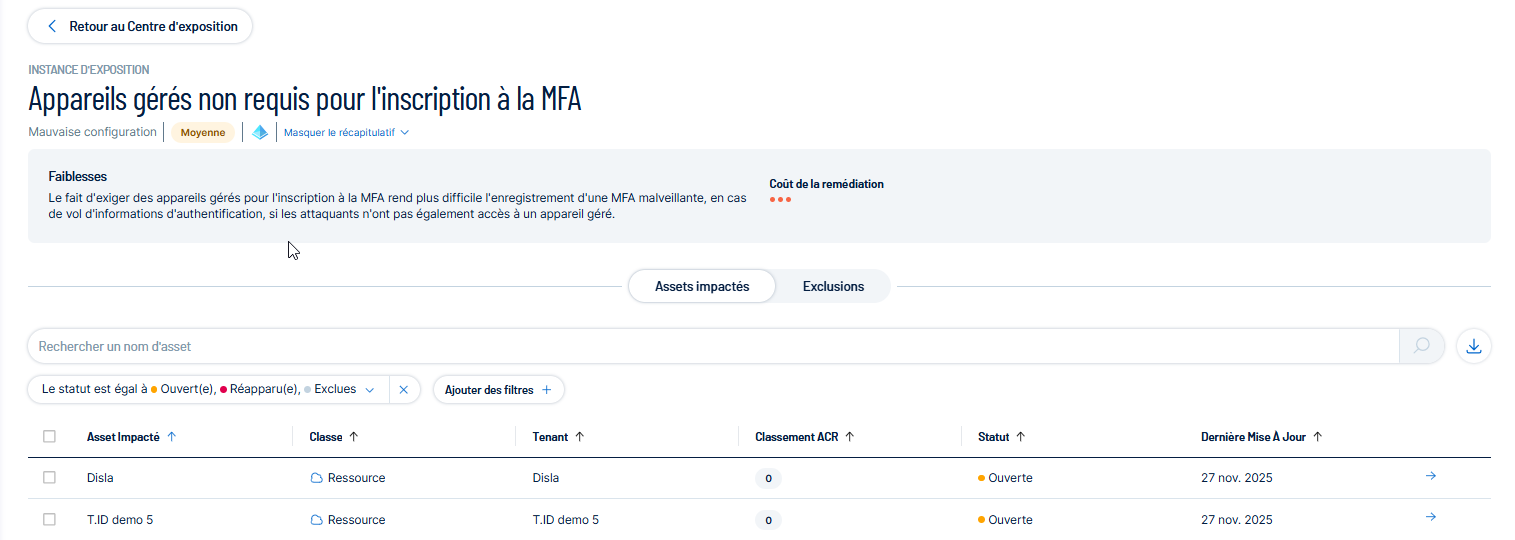This screenshot has height=540, width=1515.
Task: Select the T.ID demo 5 checkbox
Action: (50, 520)
